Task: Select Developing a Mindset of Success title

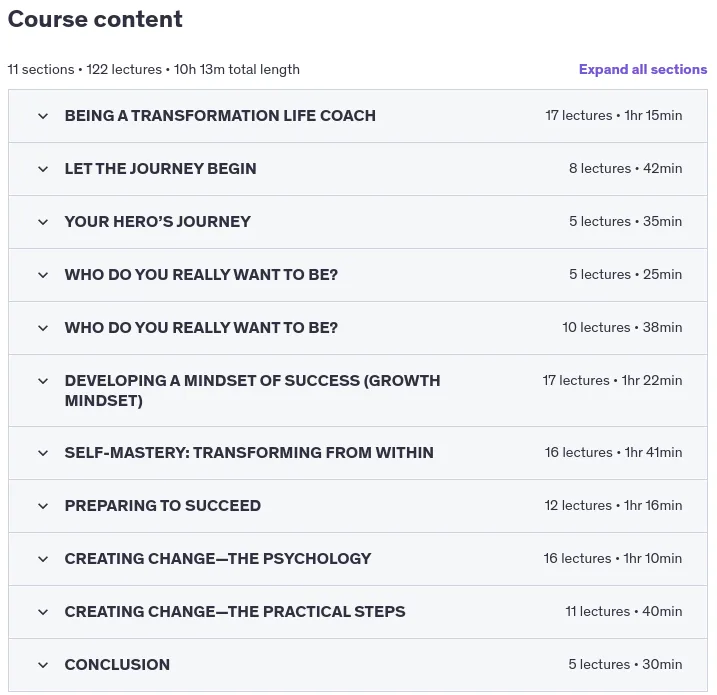Action: (x=252, y=390)
